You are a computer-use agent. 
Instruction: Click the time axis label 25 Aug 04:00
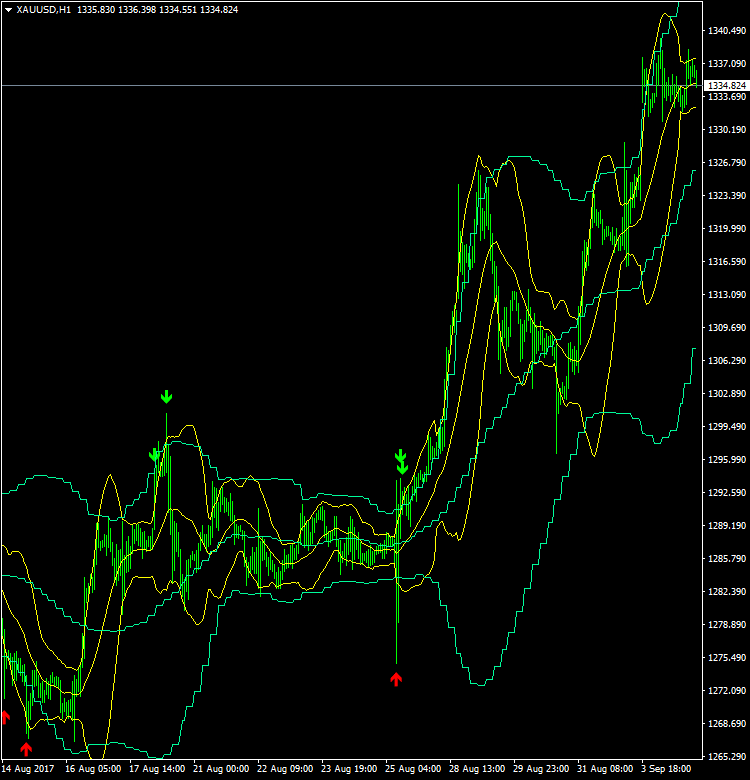(413, 769)
